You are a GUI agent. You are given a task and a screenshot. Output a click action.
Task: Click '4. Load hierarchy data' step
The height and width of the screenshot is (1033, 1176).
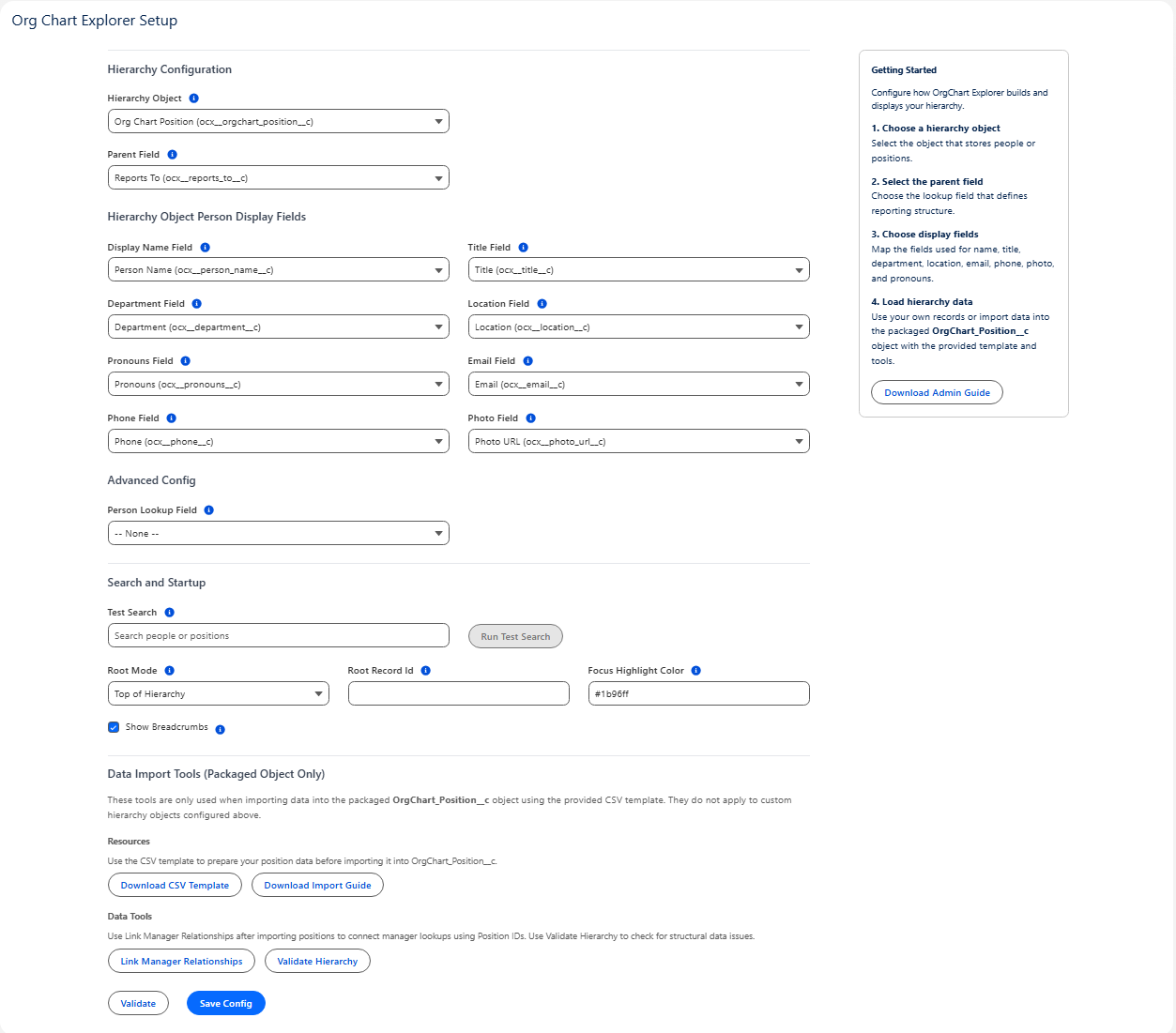[922, 302]
